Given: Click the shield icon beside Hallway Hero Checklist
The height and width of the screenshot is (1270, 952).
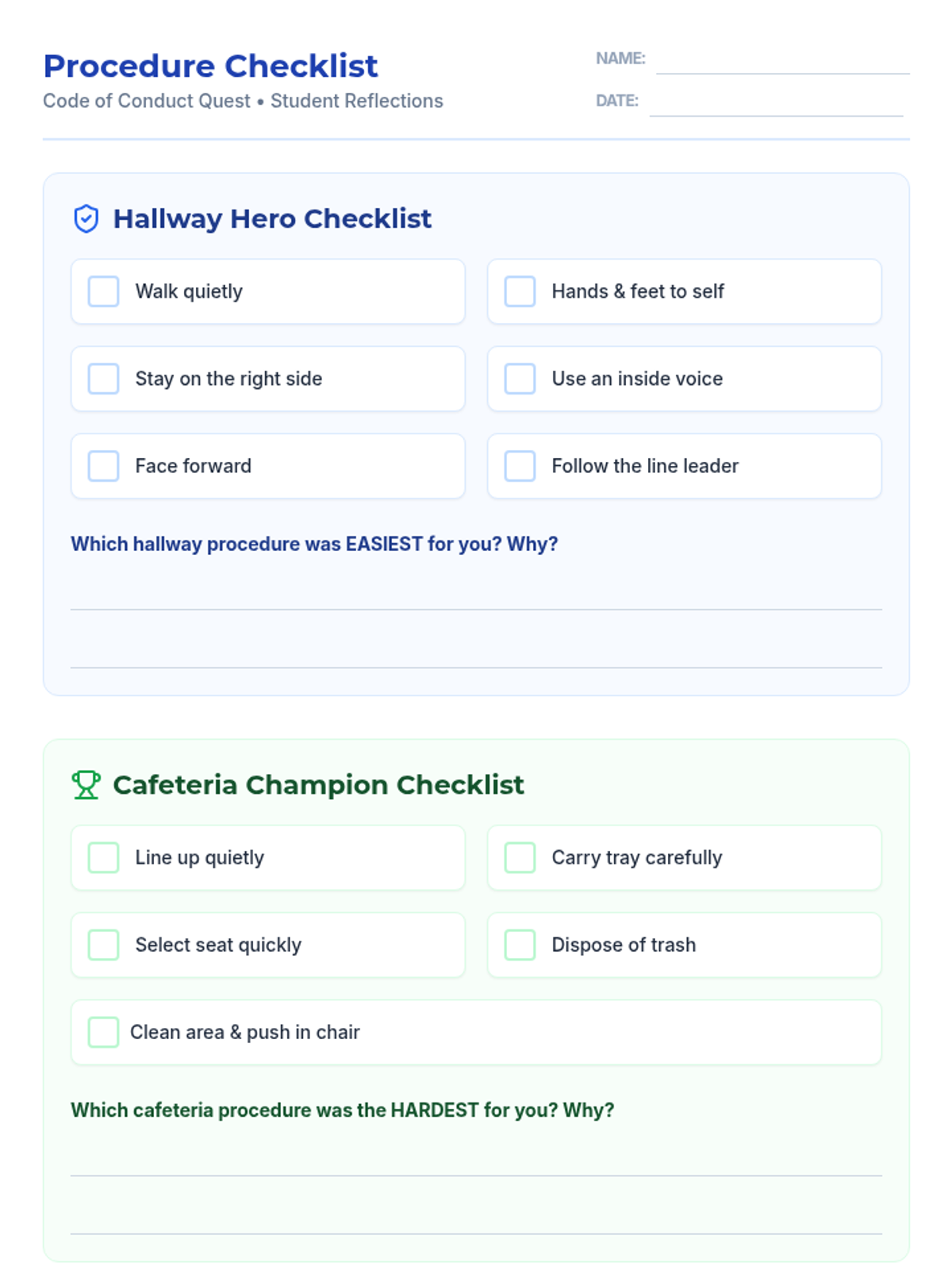Looking at the screenshot, I should [86, 219].
